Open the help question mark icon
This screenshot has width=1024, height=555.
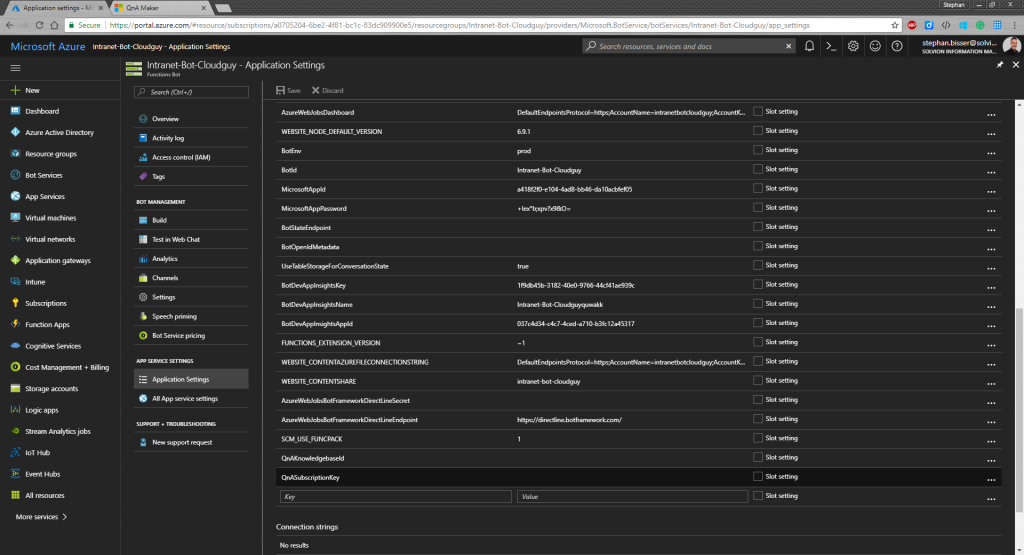[897, 46]
